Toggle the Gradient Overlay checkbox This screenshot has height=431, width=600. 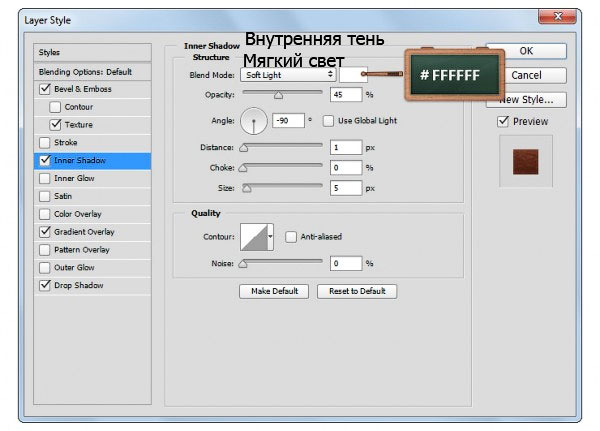click(45, 232)
